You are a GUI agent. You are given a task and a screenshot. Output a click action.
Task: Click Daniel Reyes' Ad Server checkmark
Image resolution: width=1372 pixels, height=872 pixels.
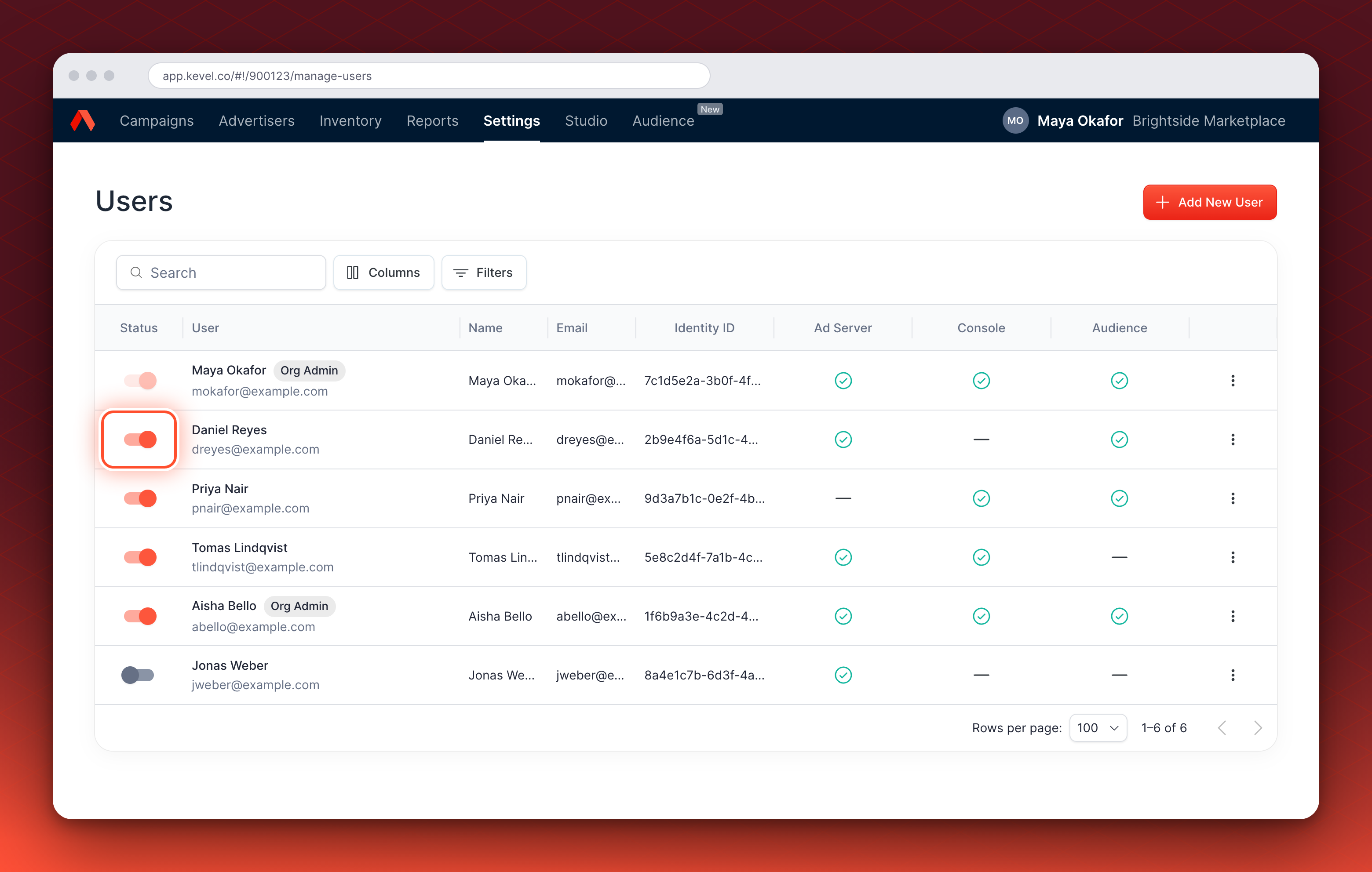(x=843, y=440)
